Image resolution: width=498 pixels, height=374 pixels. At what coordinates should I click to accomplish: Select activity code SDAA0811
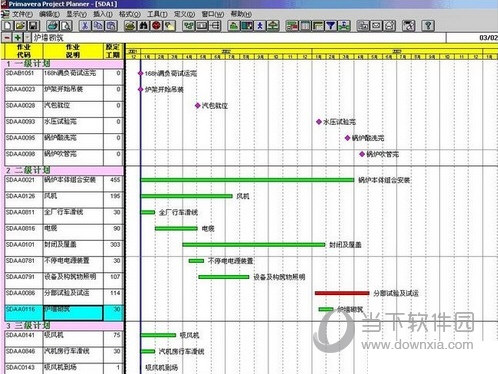[20, 212]
